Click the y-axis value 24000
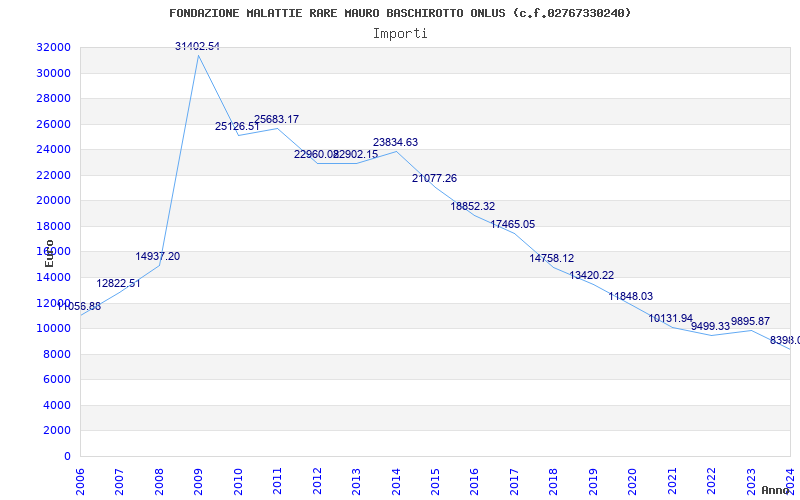800x500 pixels. pyautogui.click(x=53, y=149)
